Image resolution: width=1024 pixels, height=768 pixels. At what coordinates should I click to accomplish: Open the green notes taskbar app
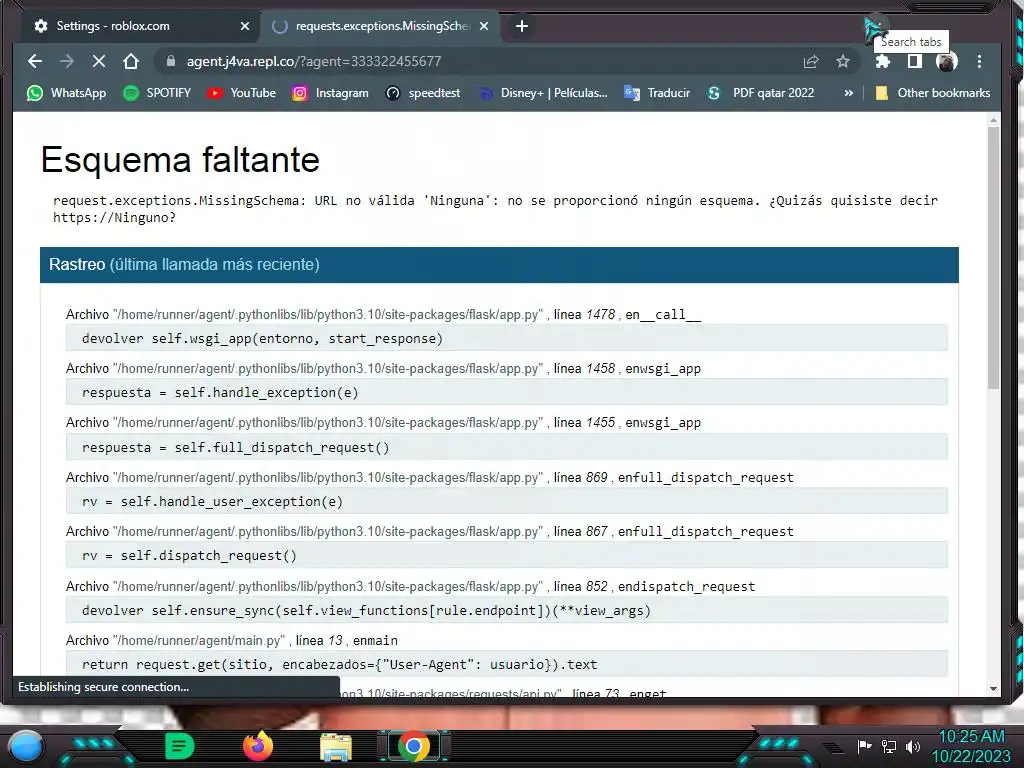[179, 746]
